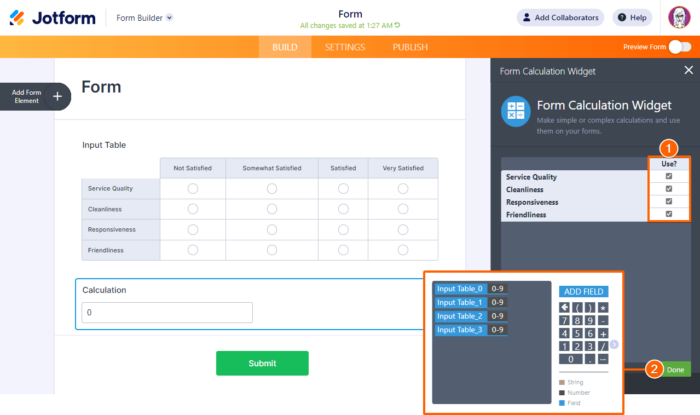Uncheck the Use checkbox for Friendliness
The image size is (700, 415).
[669, 214]
